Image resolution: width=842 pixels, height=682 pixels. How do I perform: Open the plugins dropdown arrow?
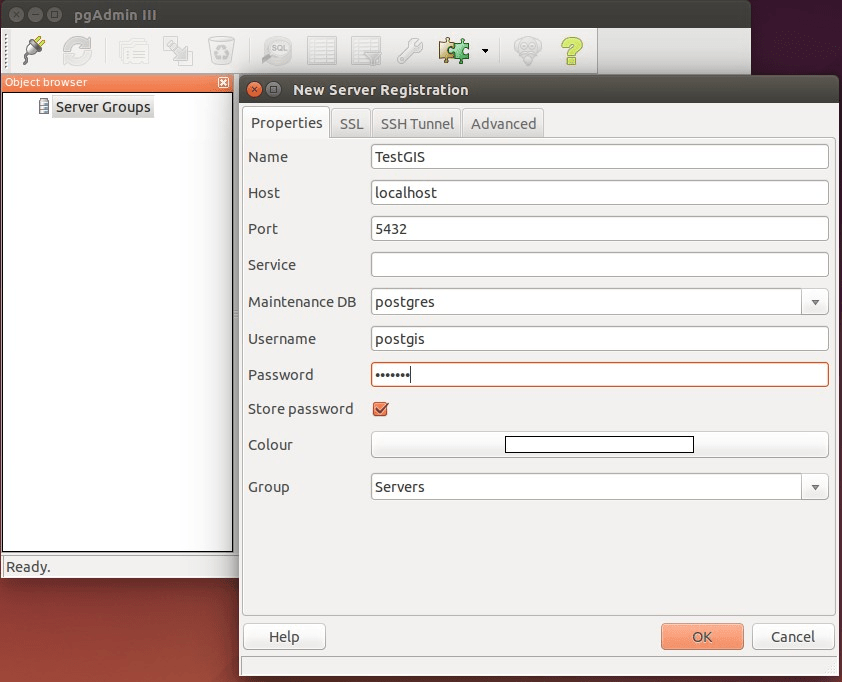pyautogui.click(x=485, y=51)
